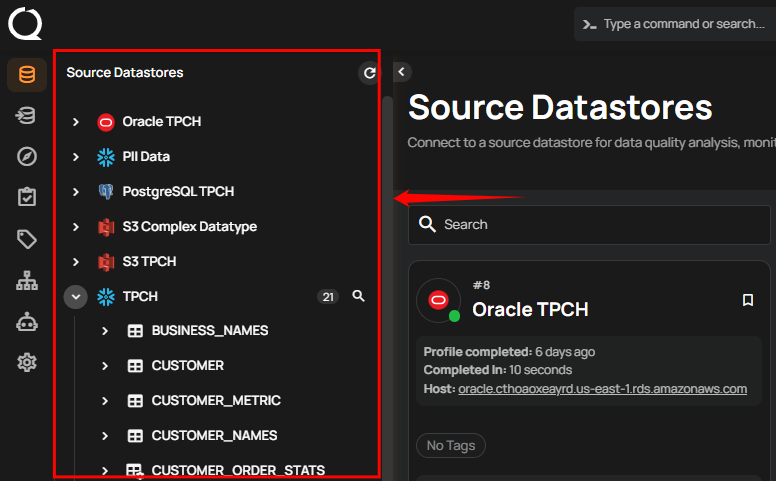The image size is (776, 481).
Task: Click the Source Datastores panel heading
Action: pyautogui.click(x=125, y=73)
